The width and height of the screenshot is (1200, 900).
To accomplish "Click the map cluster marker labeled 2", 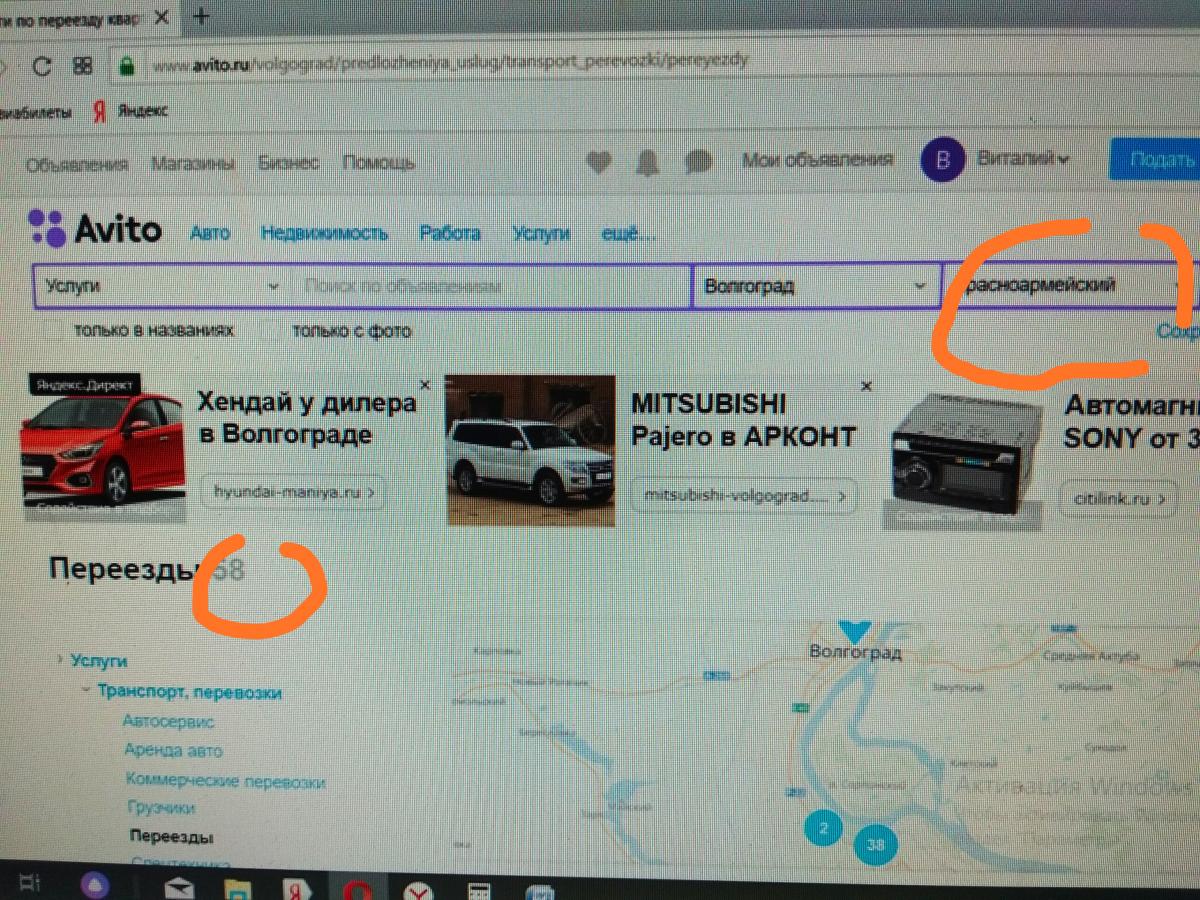I will click(x=823, y=828).
